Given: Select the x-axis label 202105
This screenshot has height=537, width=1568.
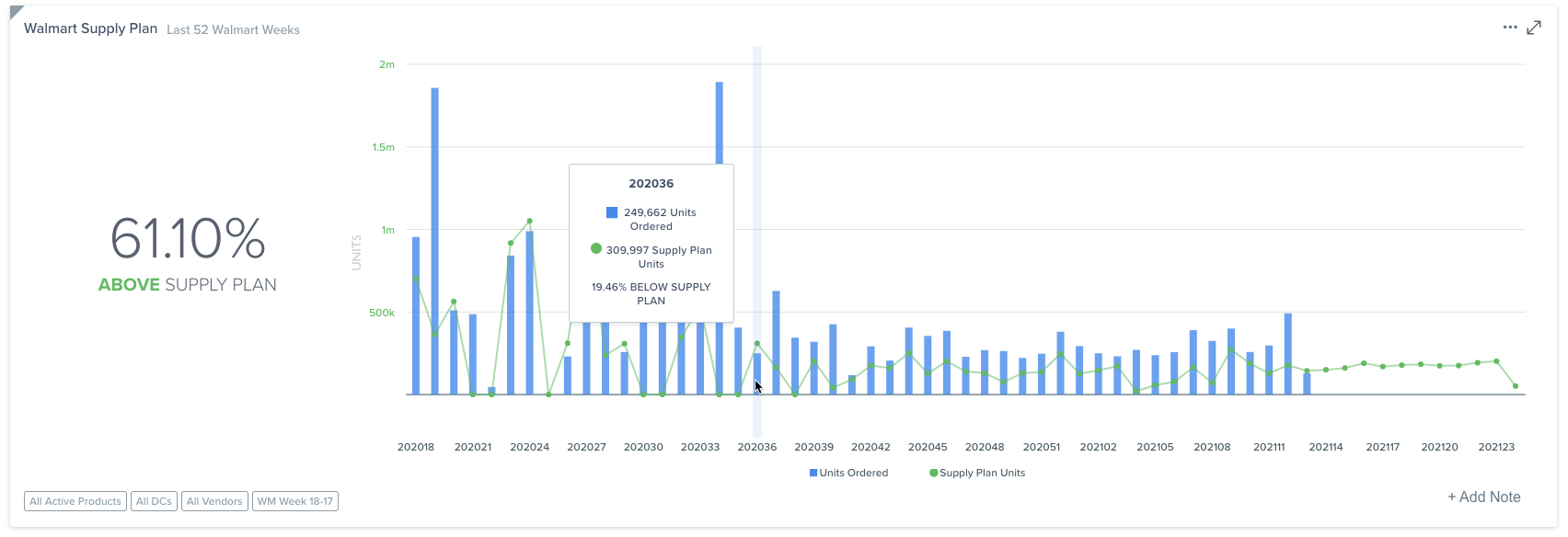Looking at the screenshot, I should pyautogui.click(x=1155, y=447).
